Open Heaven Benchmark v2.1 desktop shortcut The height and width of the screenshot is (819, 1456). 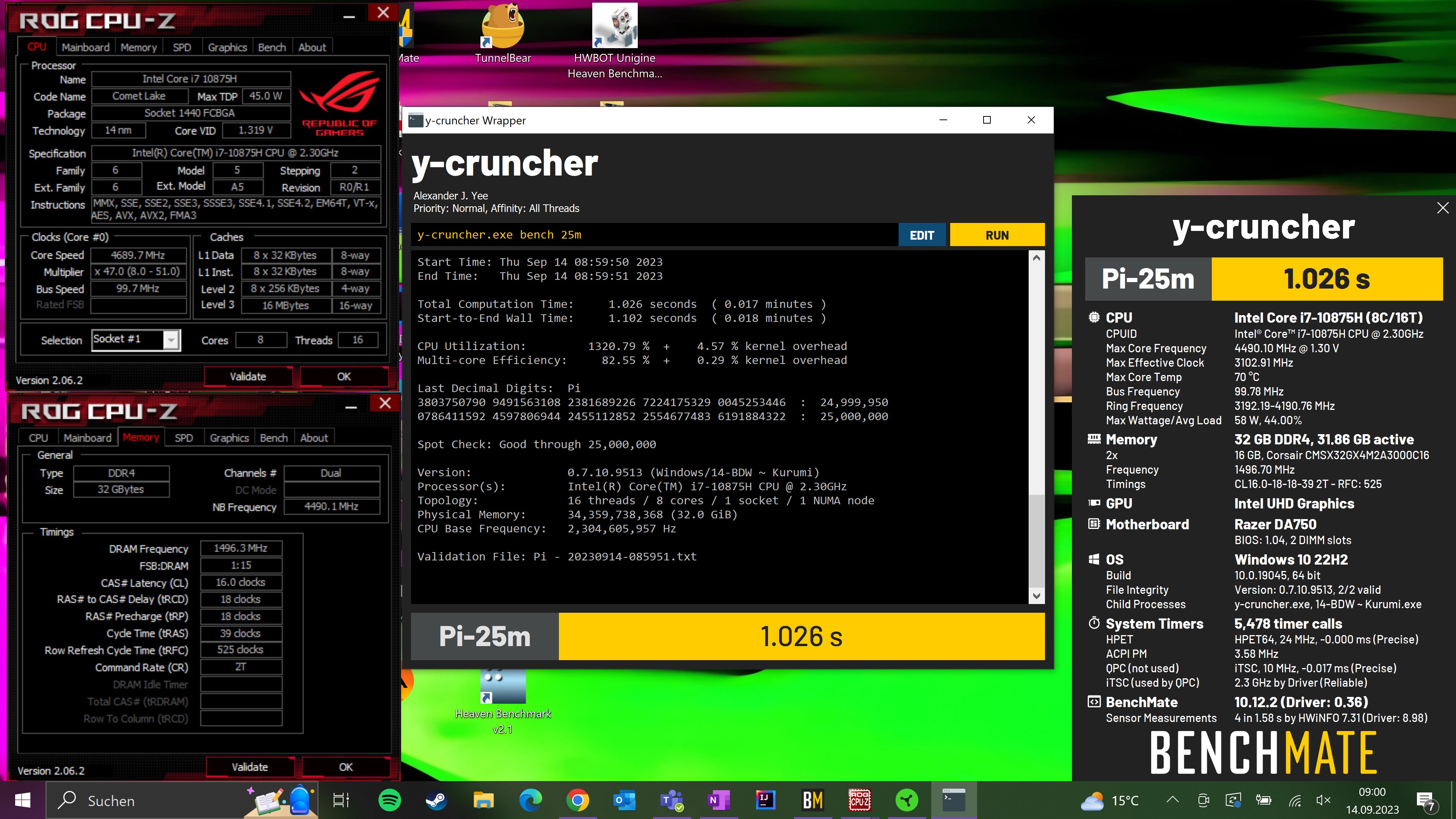[502, 703]
